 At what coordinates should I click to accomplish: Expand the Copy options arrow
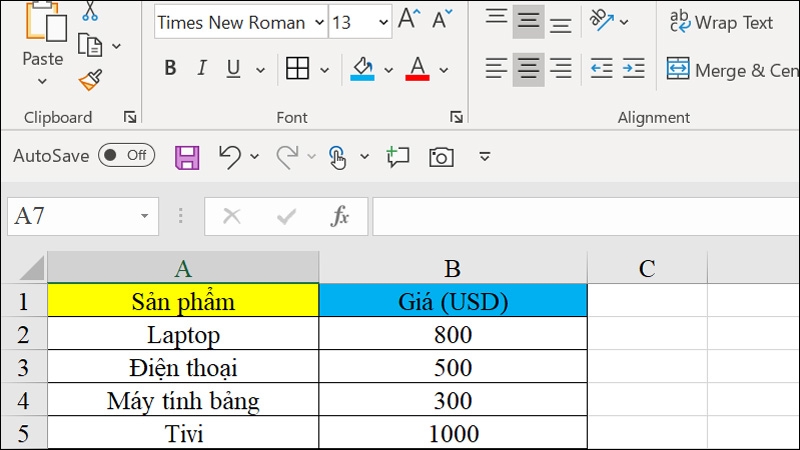(116, 46)
